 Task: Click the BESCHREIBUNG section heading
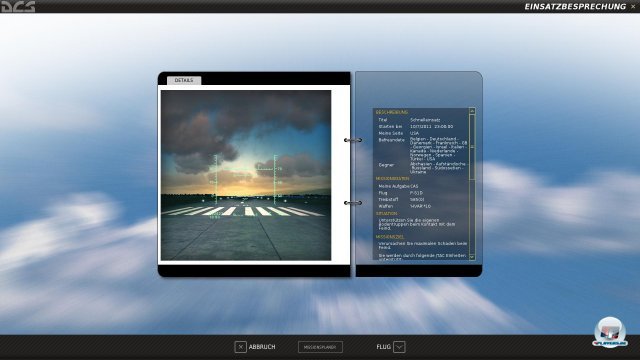pyautogui.click(x=392, y=112)
